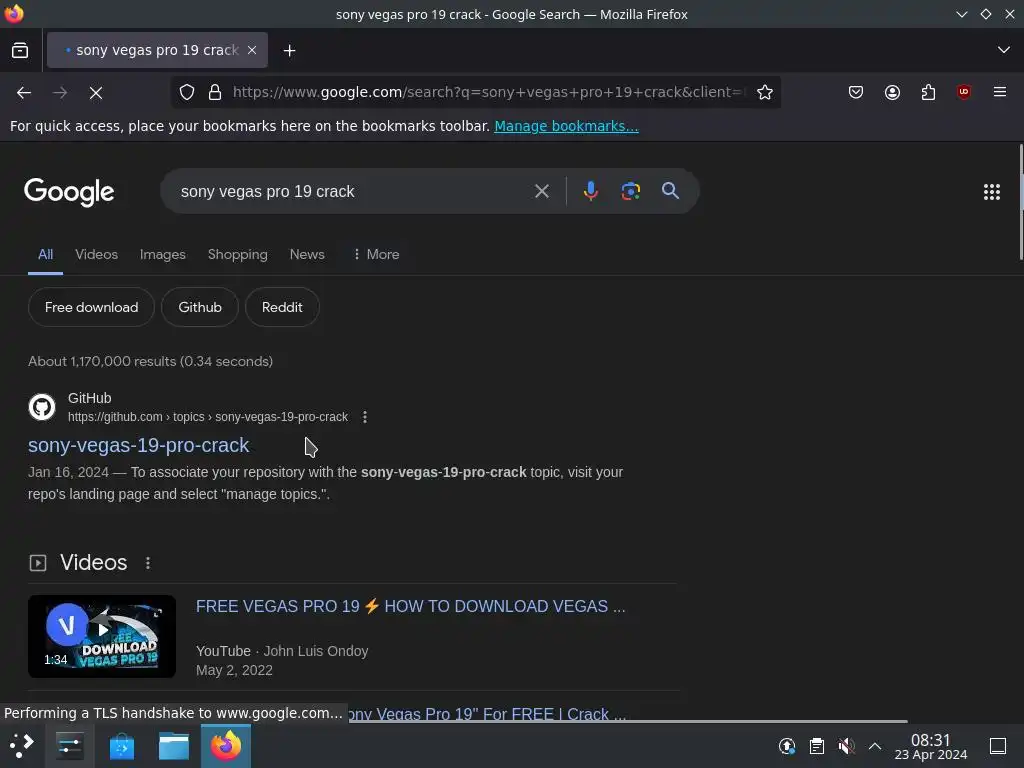
Task: Switch to Videos tab
Action: [x=97, y=255]
